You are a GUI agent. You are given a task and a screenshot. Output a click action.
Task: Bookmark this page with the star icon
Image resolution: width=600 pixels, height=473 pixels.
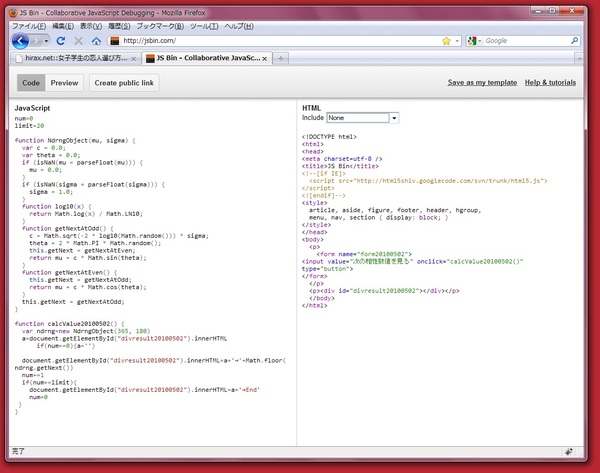click(446, 41)
